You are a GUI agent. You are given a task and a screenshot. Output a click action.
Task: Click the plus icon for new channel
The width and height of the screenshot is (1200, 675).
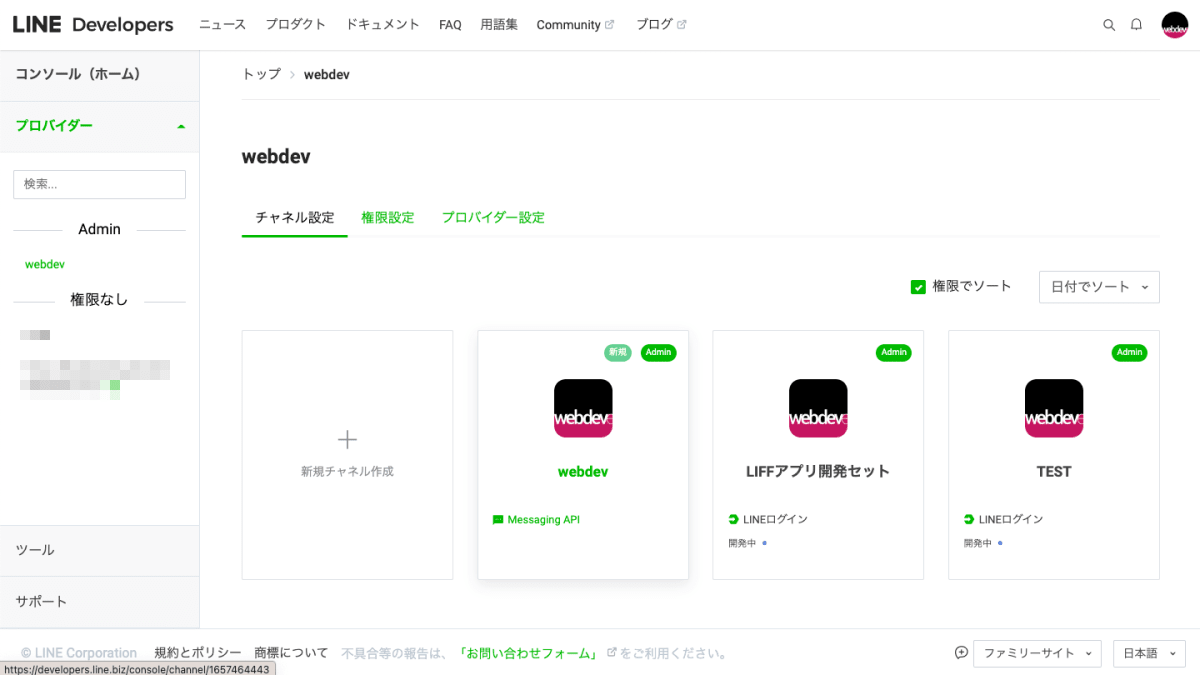tap(347, 439)
